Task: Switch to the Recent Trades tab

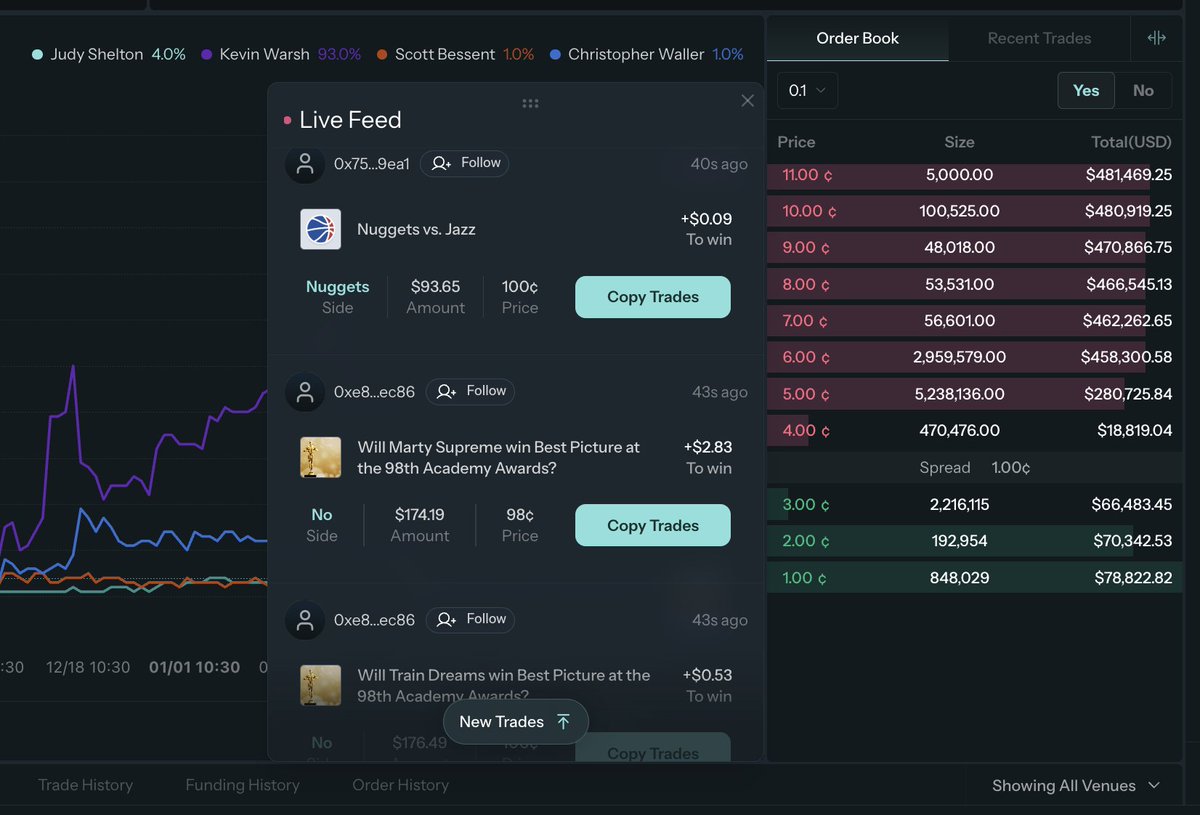Action: (1039, 38)
